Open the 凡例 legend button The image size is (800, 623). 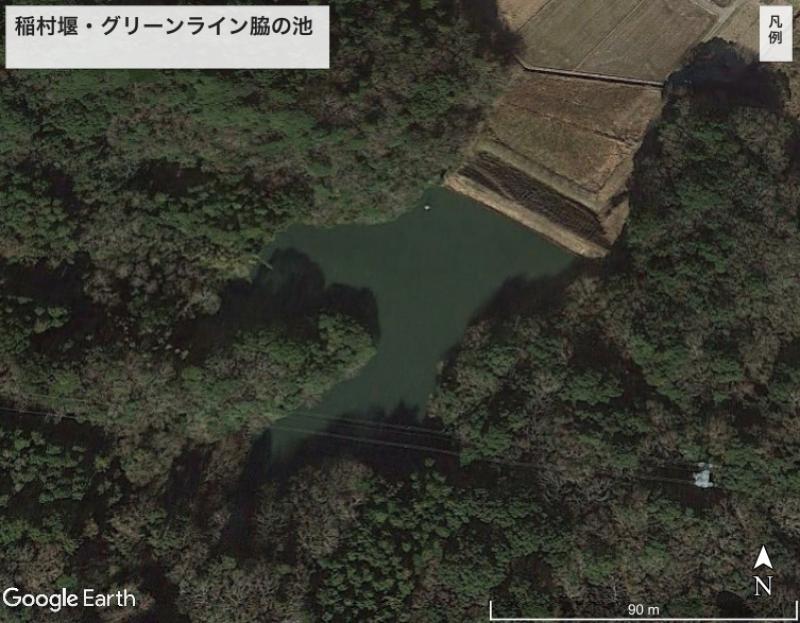click(775, 33)
